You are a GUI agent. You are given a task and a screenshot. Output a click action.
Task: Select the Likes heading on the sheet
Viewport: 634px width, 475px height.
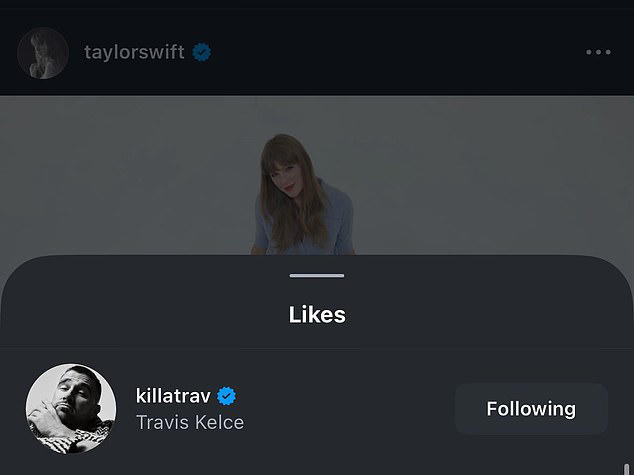pyautogui.click(x=317, y=314)
